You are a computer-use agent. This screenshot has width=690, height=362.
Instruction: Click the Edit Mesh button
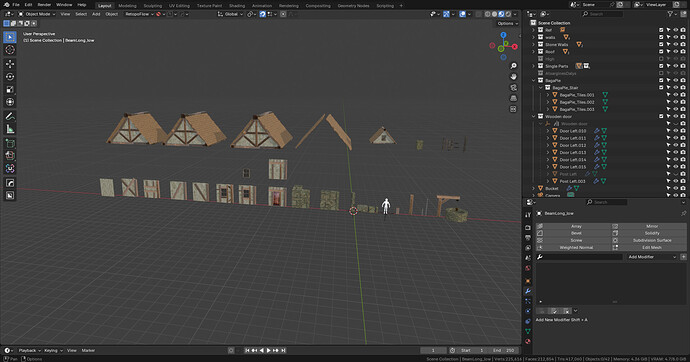[649, 247]
